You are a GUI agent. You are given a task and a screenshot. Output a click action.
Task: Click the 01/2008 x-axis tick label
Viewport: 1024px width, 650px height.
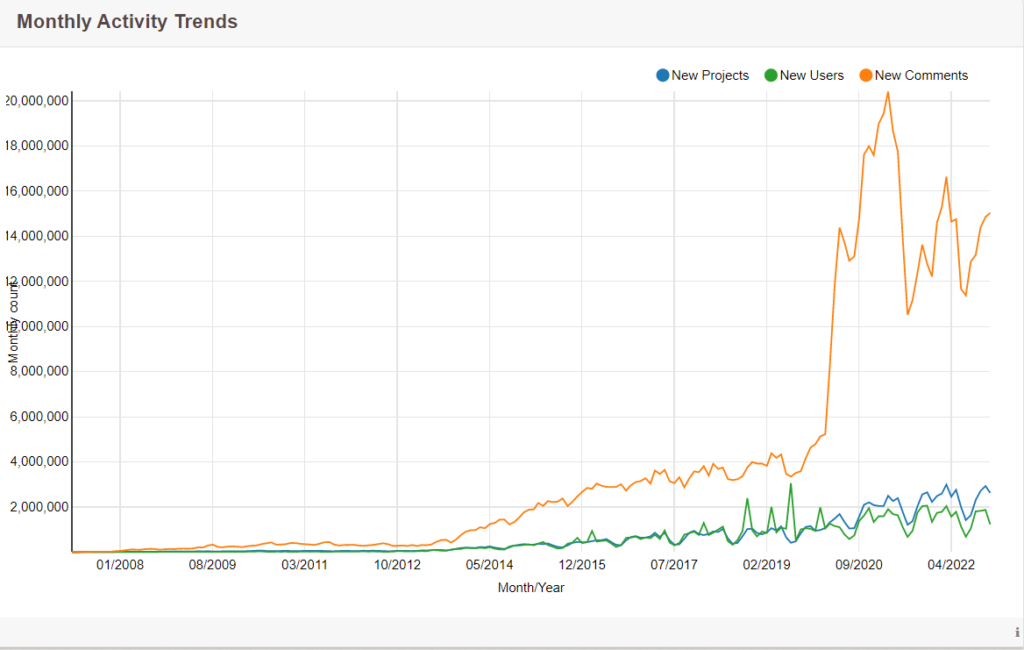[x=120, y=564]
